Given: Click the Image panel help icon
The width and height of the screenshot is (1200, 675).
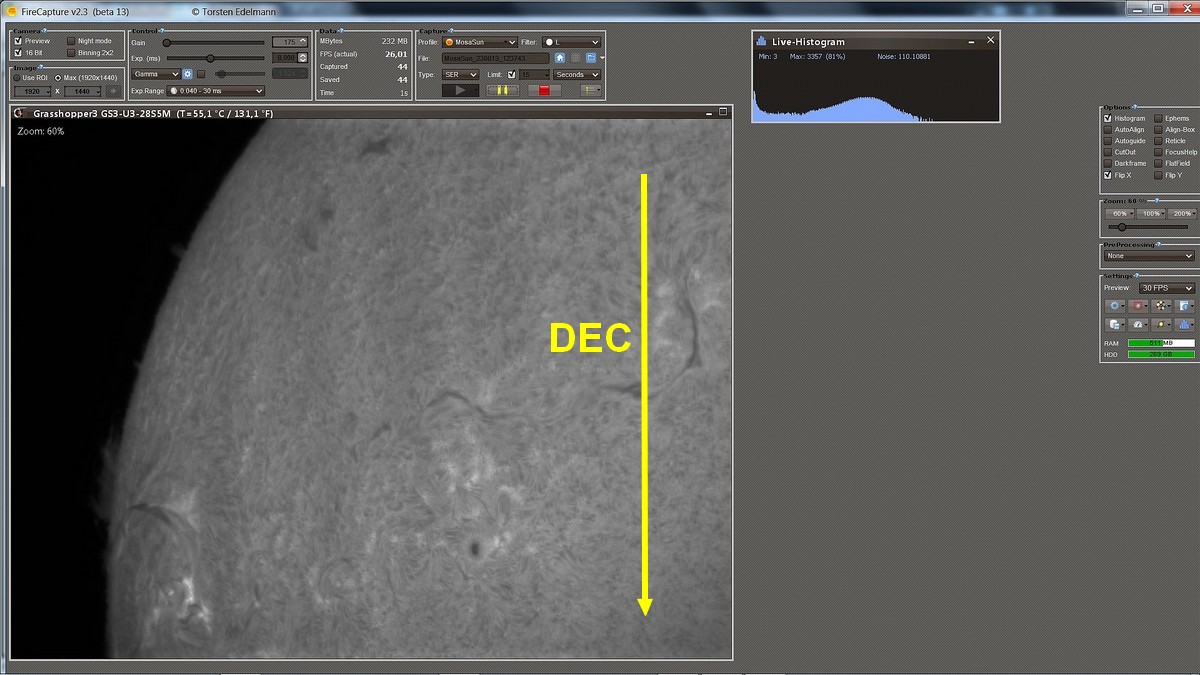Looking at the screenshot, I should [39, 67].
